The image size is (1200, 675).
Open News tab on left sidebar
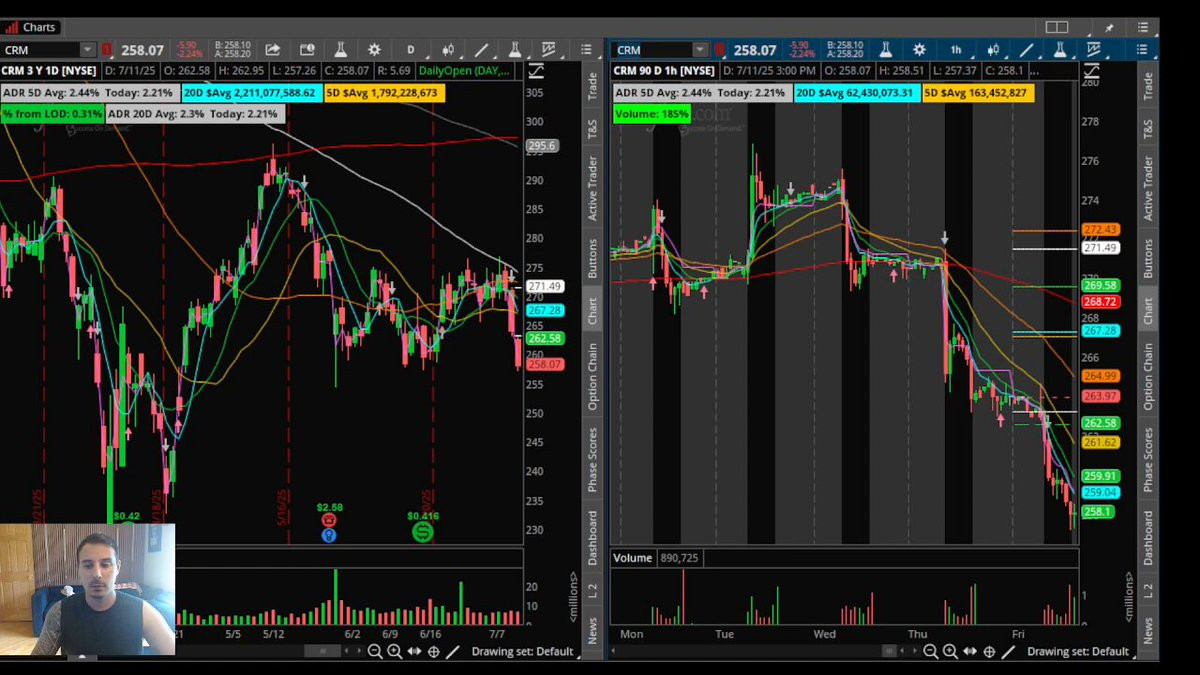pos(592,630)
